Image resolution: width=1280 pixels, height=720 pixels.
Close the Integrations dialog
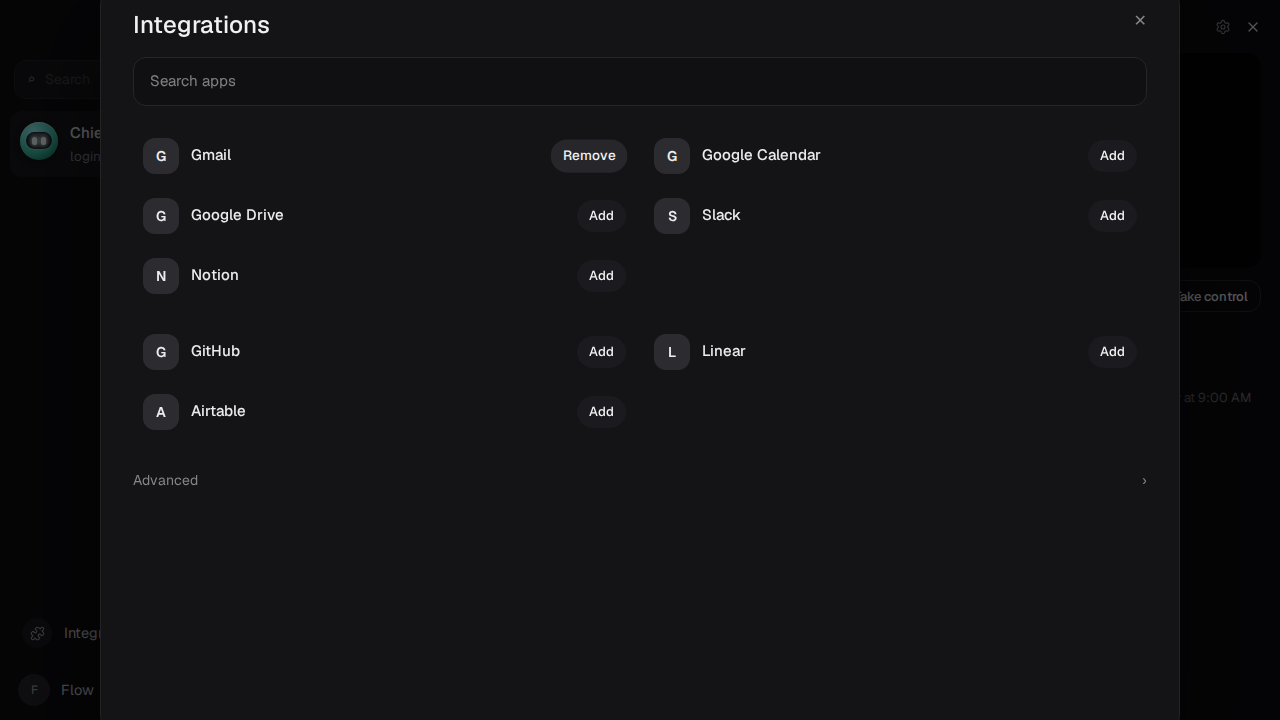1140,20
